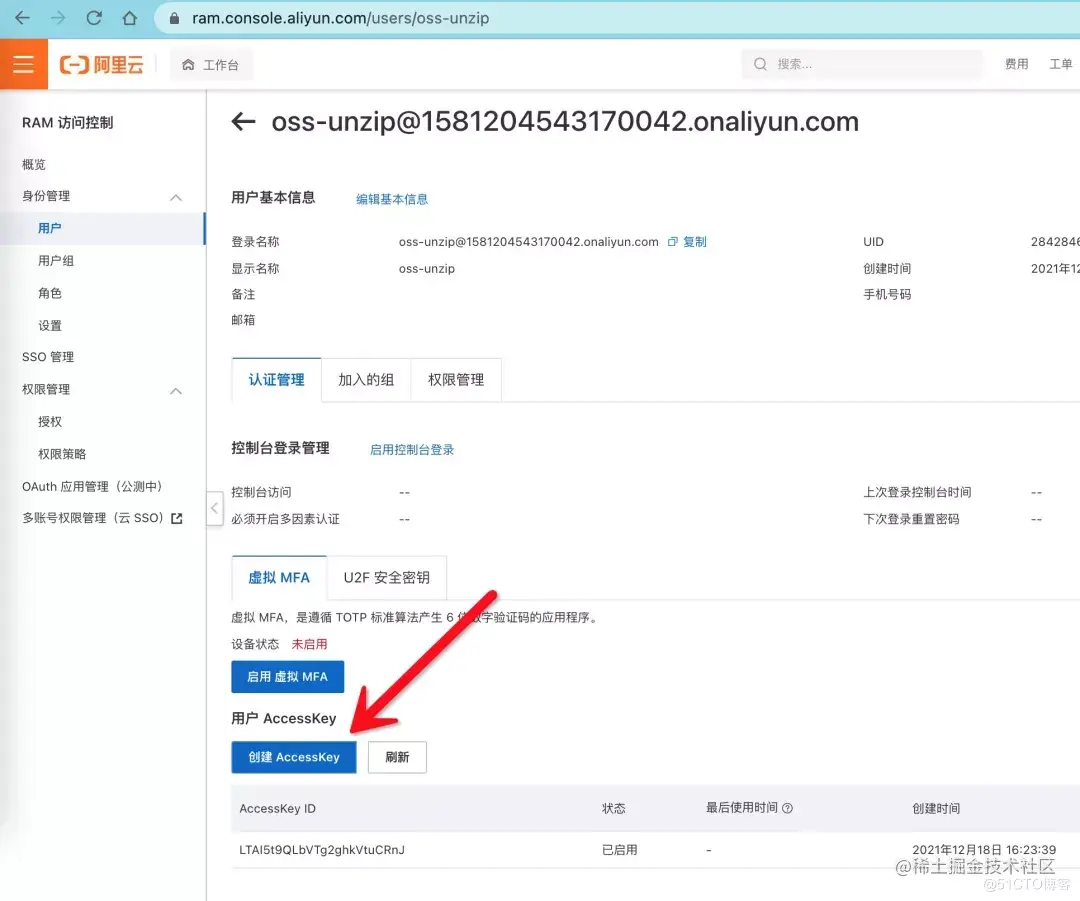Screen dimensions: 1080x901
Task: Open 工作台 workbench button
Action: click(211, 65)
